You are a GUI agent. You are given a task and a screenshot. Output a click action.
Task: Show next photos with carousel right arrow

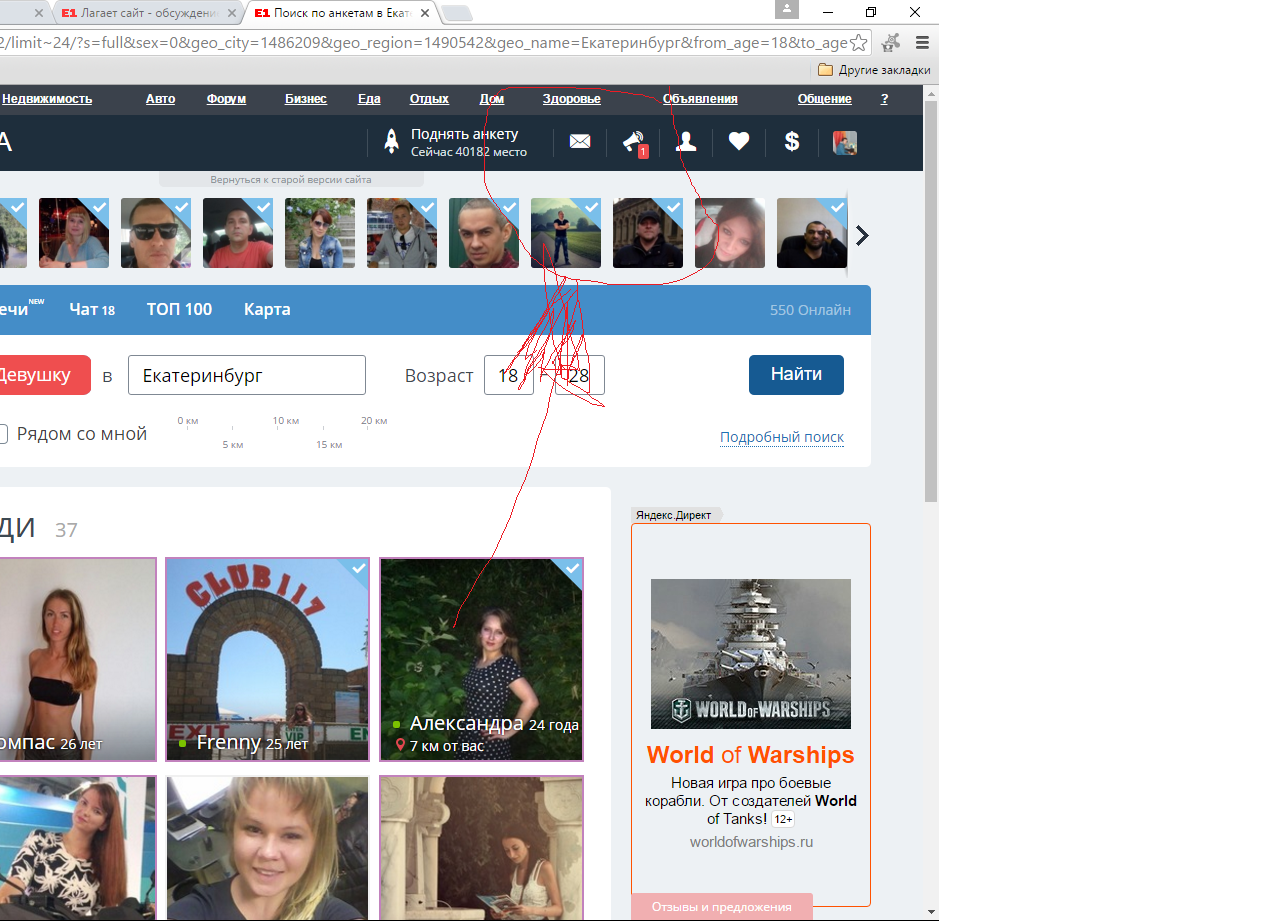(862, 236)
